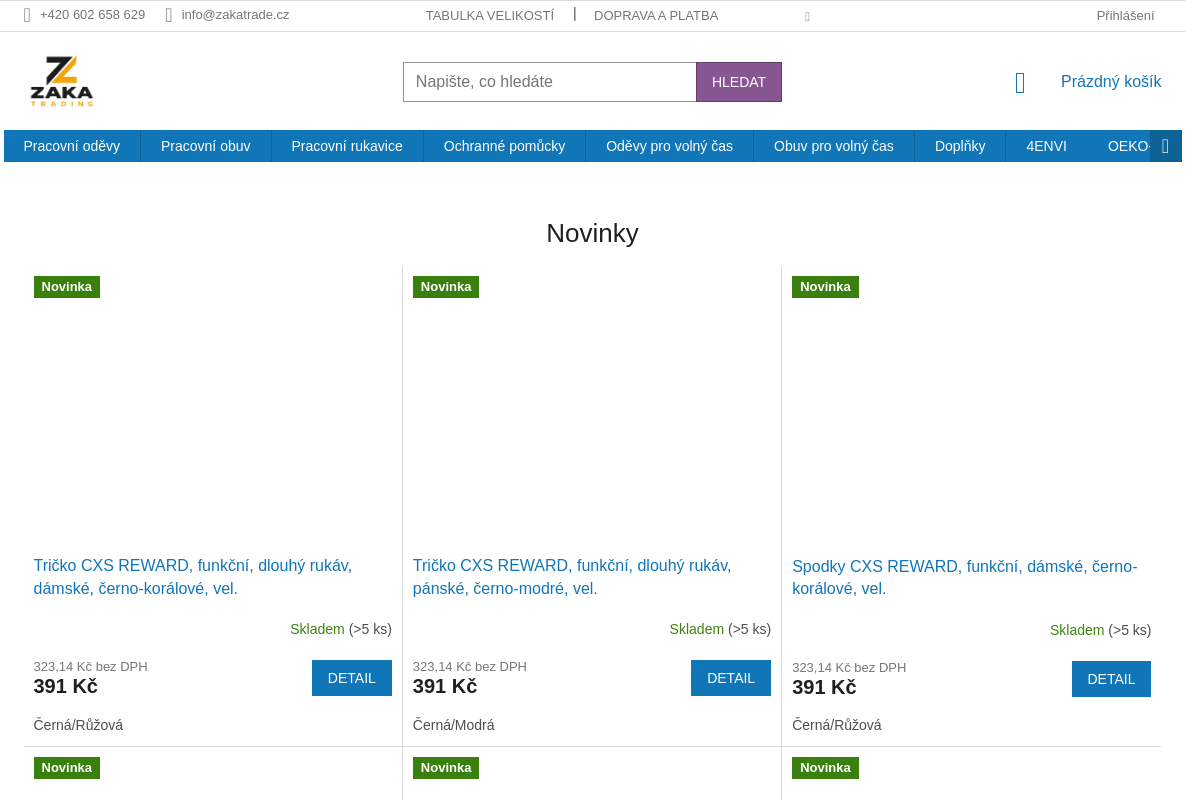Click the ZAKA Trading logo
This screenshot has height=800, width=1200.
62,81
